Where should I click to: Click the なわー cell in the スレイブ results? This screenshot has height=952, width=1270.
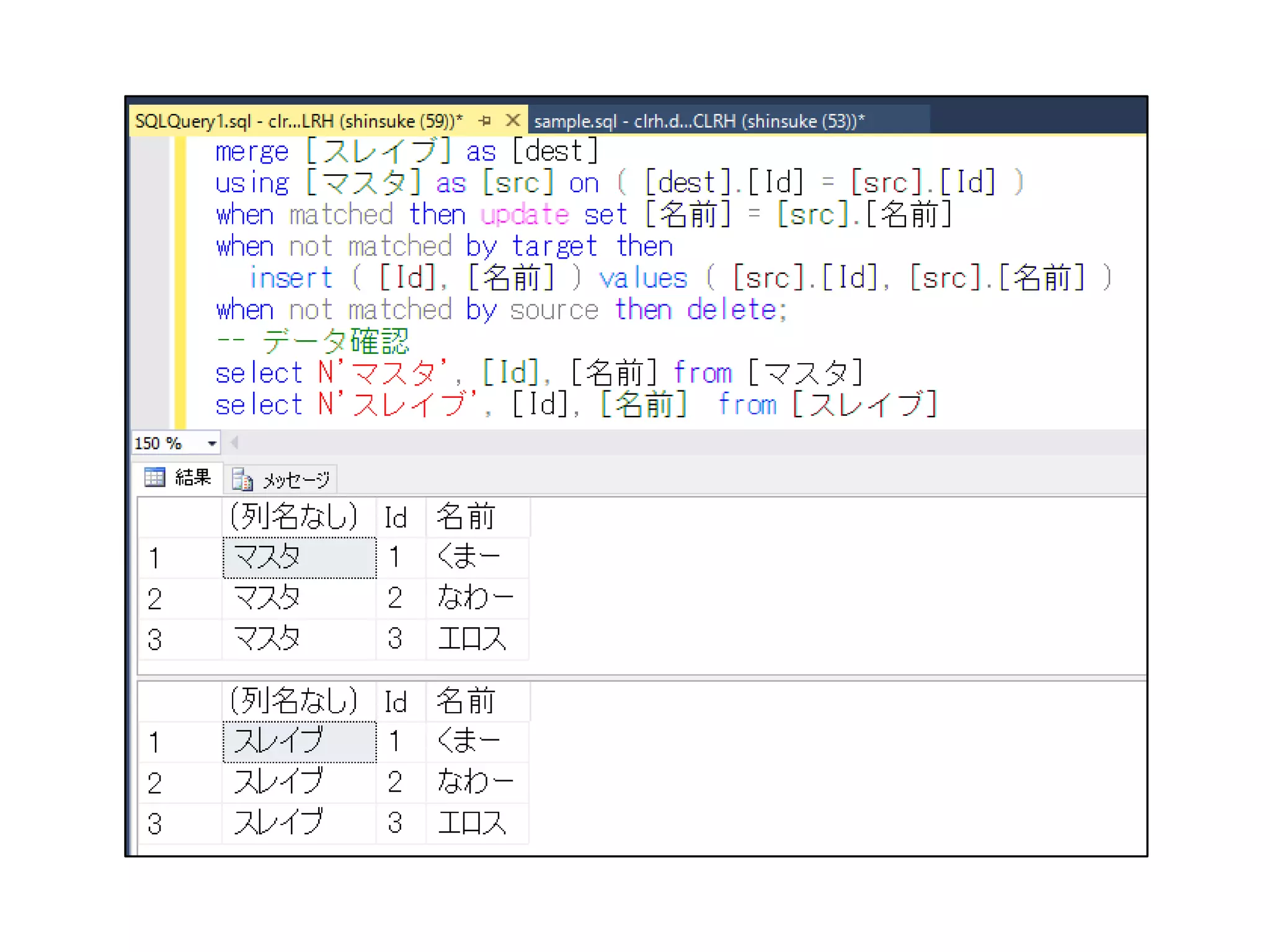(474, 782)
